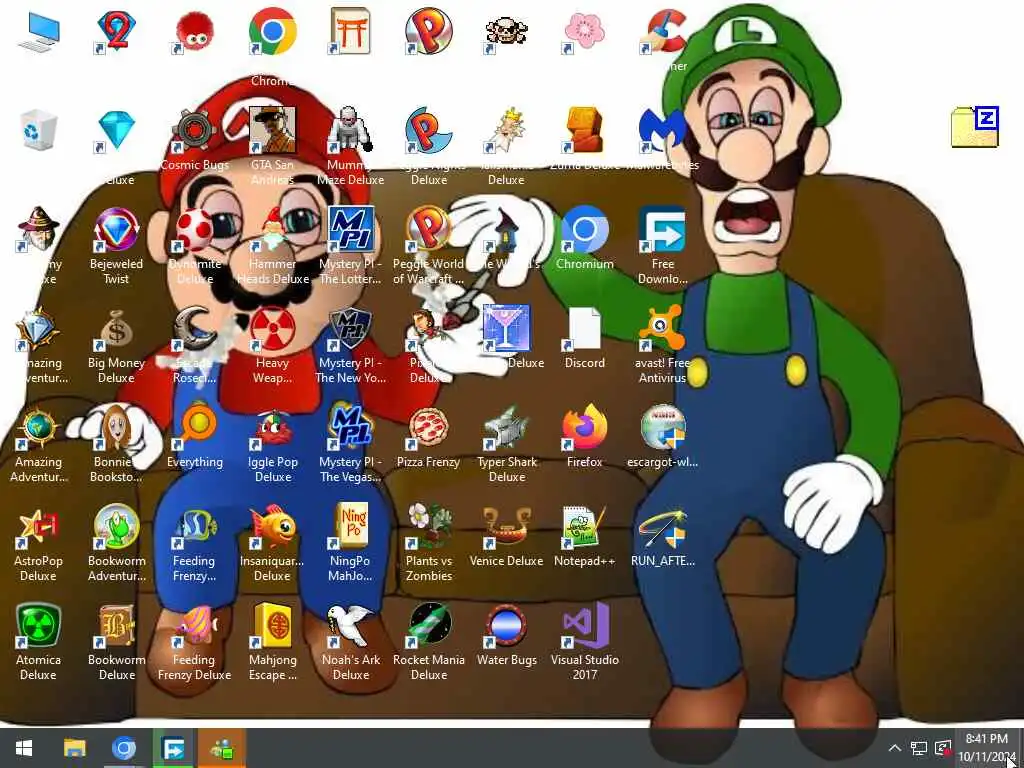Open the Firefox desktop shortcut
The width and height of the screenshot is (1024, 768).
[584, 436]
